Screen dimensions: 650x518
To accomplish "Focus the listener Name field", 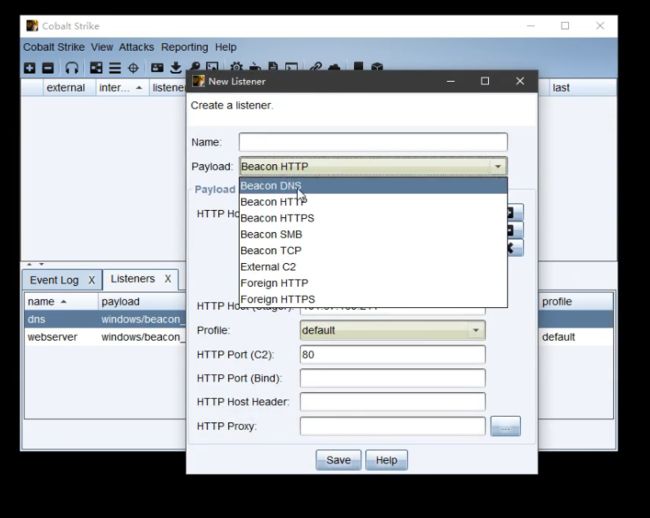I will (x=373, y=142).
